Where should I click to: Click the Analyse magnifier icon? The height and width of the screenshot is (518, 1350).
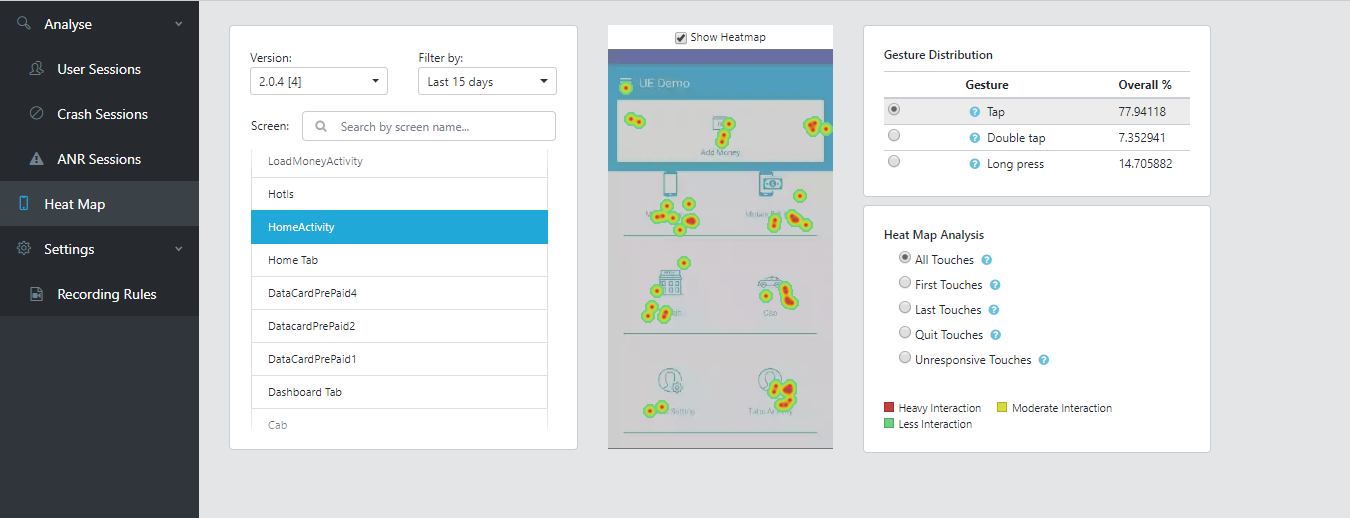[24, 23]
